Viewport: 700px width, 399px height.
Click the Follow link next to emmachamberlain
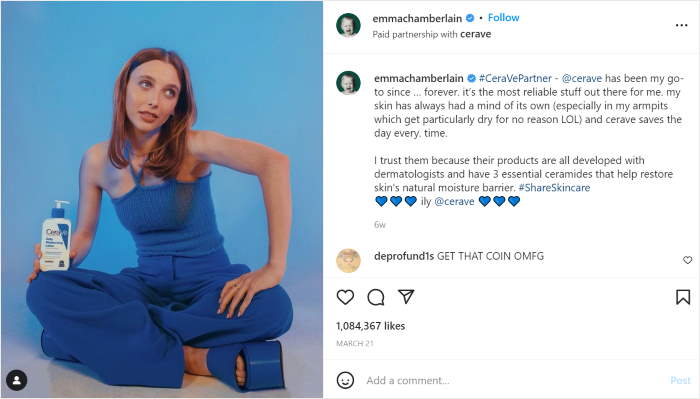[x=504, y=18]
